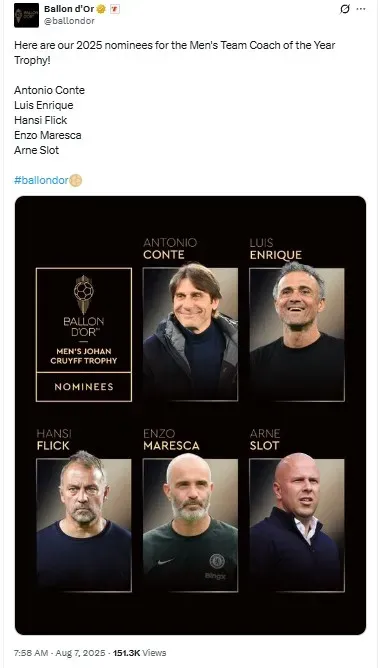
Task: Click the golden ball emoji after the hashtag
Action: tap(75, 181)
